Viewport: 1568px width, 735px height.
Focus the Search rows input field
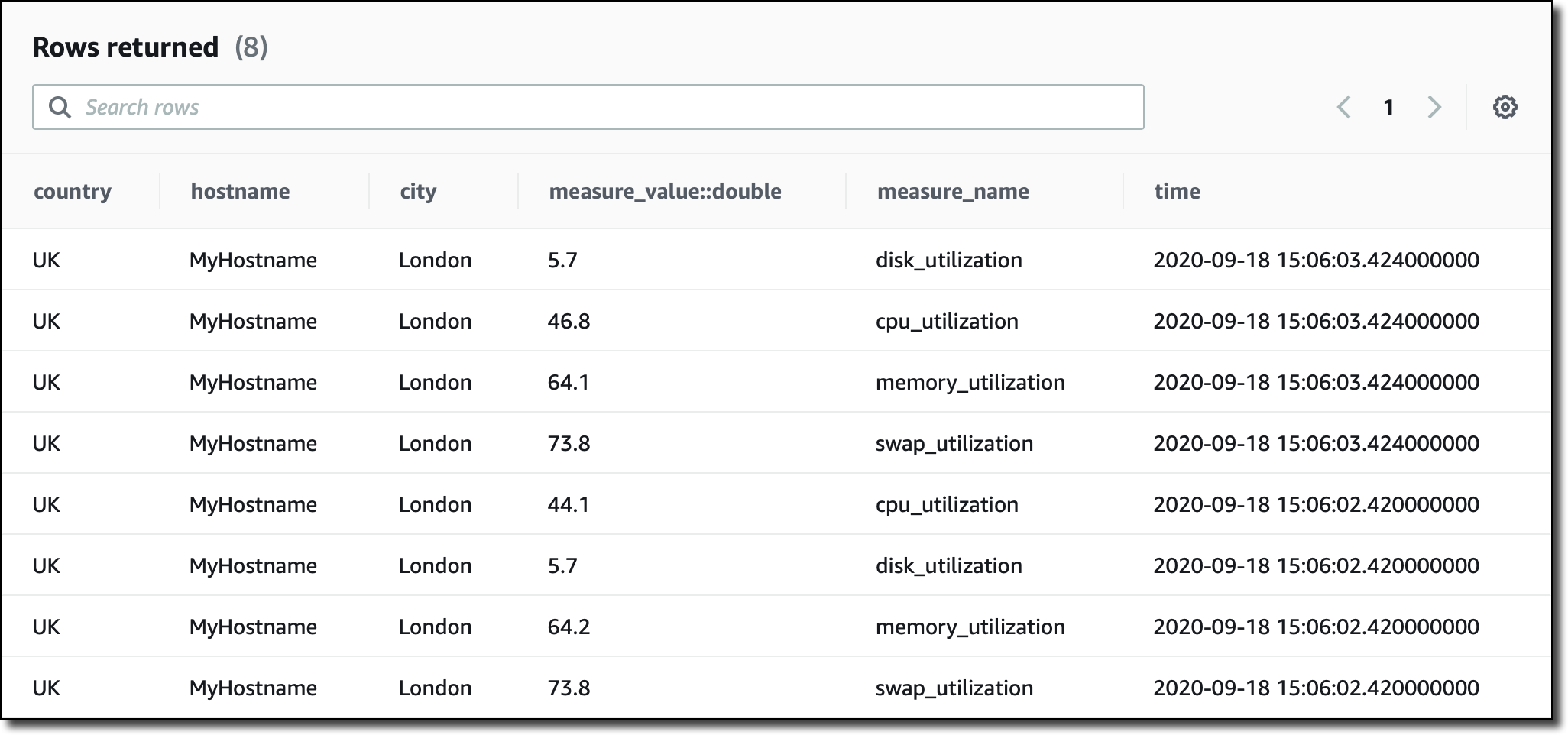(588, 107)
